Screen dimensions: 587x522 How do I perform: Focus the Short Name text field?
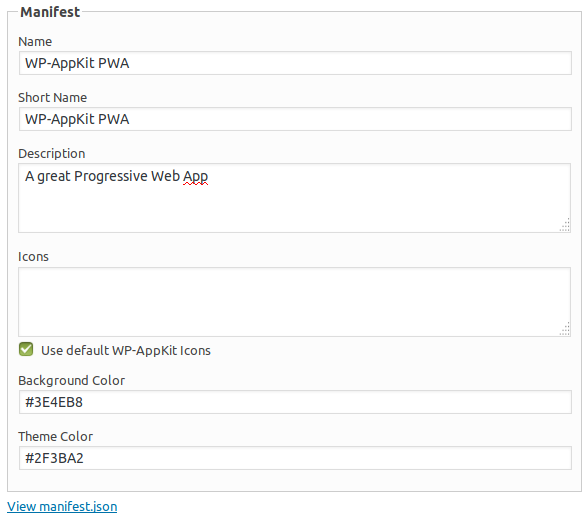pyautogui.click(x=295, y=119)
